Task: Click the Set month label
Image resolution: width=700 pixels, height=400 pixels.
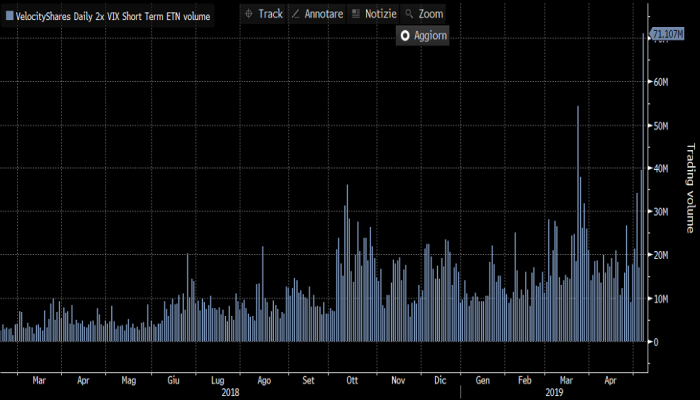Action: (x=308, y=380)
